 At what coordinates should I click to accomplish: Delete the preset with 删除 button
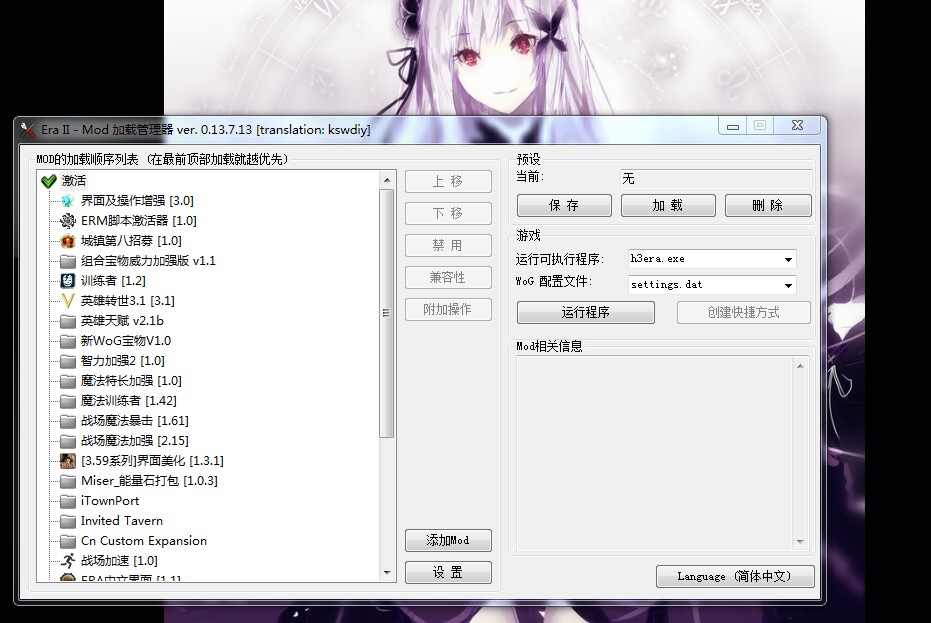pyautogui.click(x=768, y=205)
